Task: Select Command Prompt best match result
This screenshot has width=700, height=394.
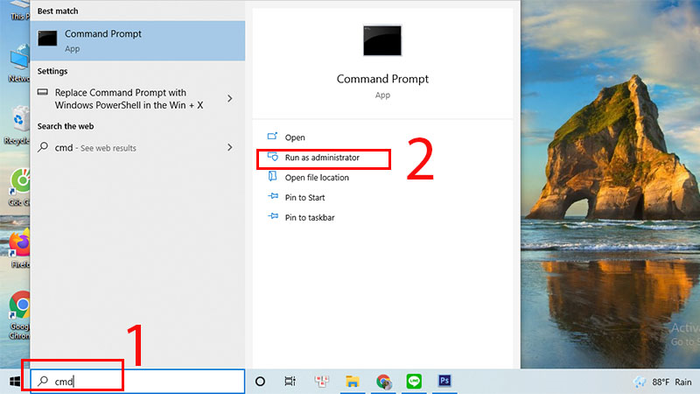Action: pyautogui.click(x=138, y=41)
